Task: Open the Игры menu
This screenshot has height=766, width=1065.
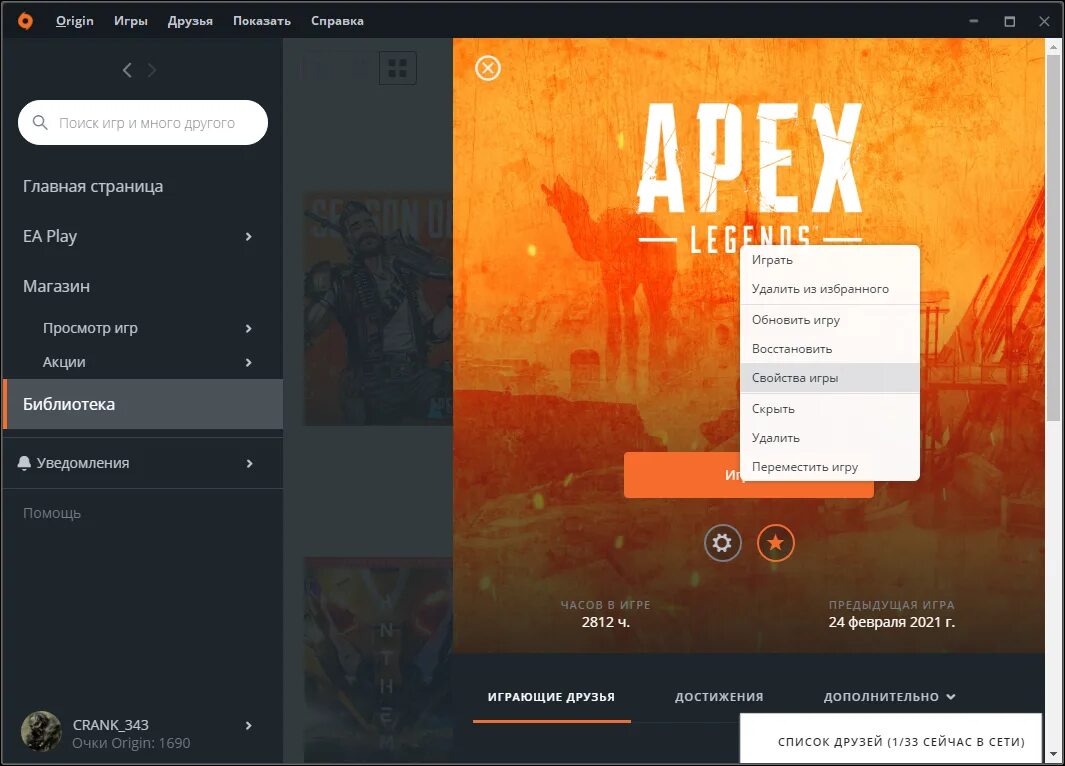Action: [x=130, y=21]
